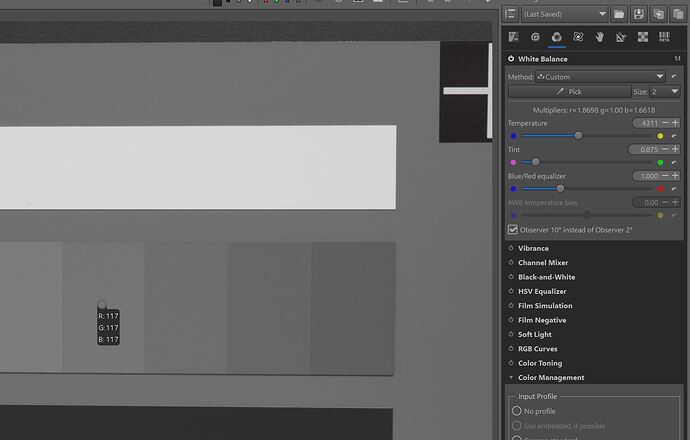Open the Exposure tools tab icon

pyautogui.click(x=512, y=37)
